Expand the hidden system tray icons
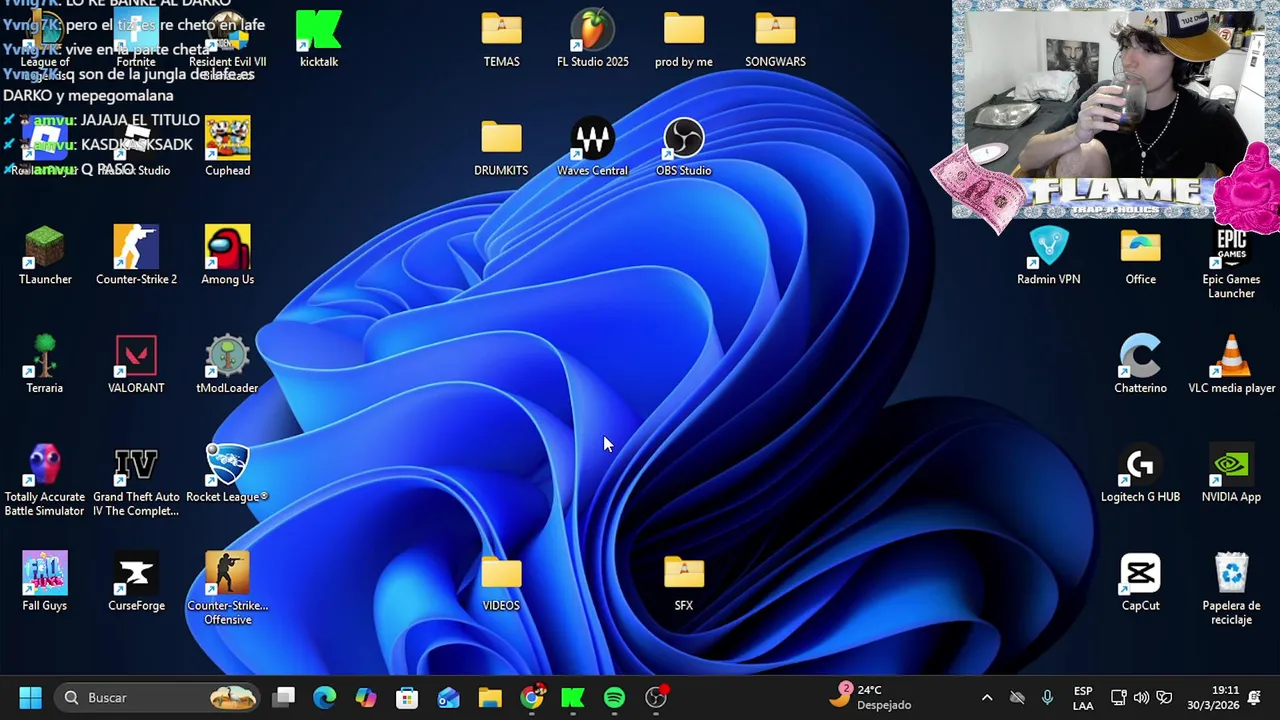Image resolution: width=1280 pixels, height=720 pixels. click(987, 698)
